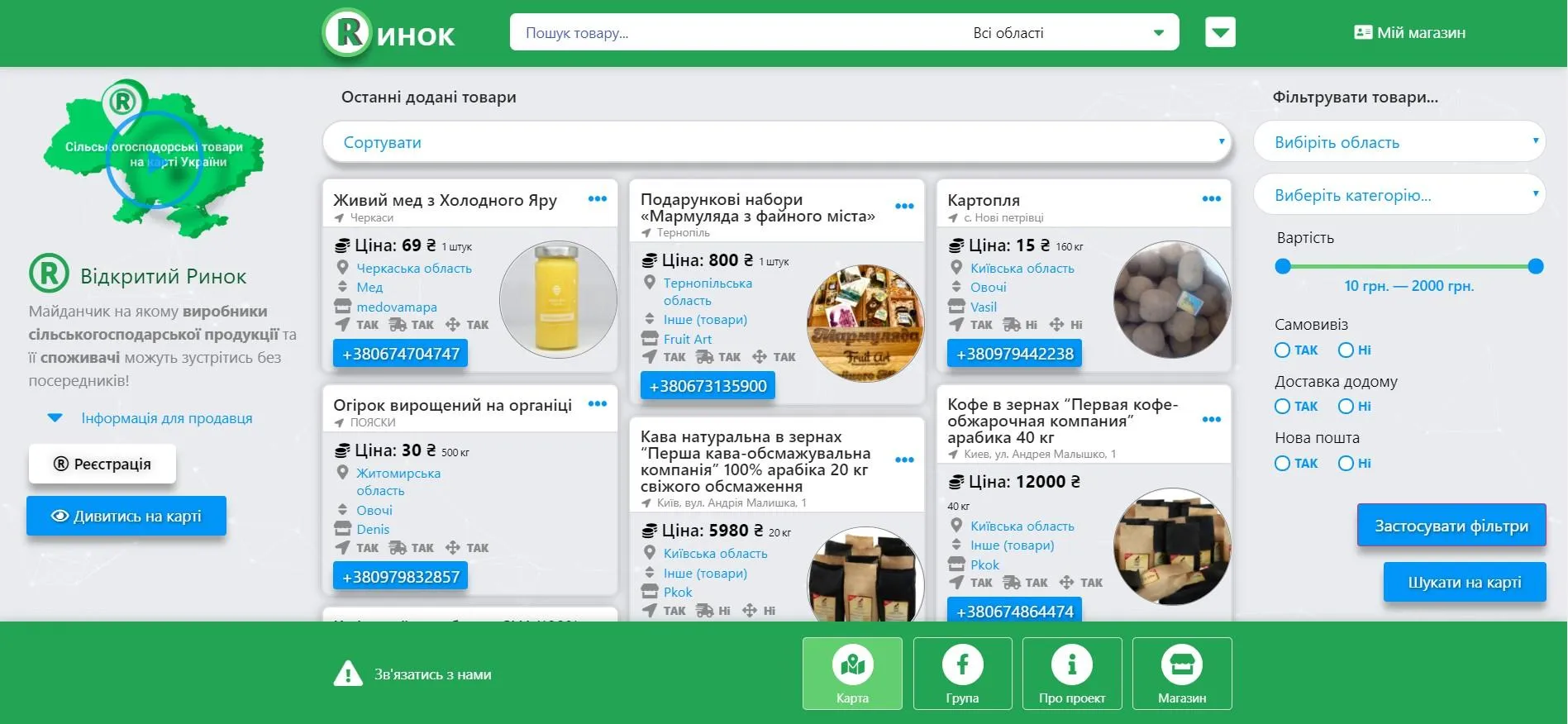Click the Дивитись на карті button
Image resolution: width=1568 pixels, height=724 pixels.
[x=126, y=516]
